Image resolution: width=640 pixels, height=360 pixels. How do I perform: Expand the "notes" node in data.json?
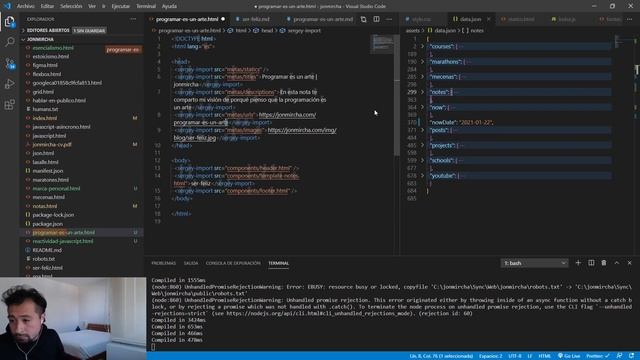[422, 92]
